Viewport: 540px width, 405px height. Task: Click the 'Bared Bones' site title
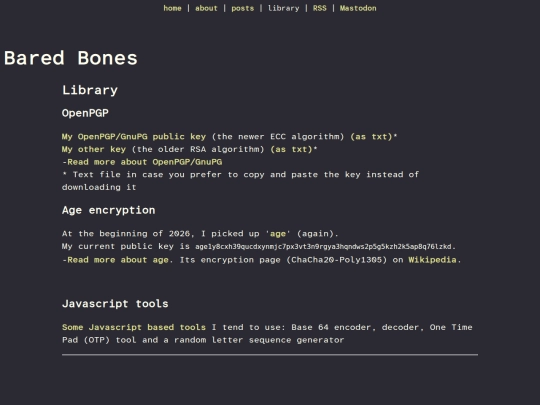coord(71,58)
